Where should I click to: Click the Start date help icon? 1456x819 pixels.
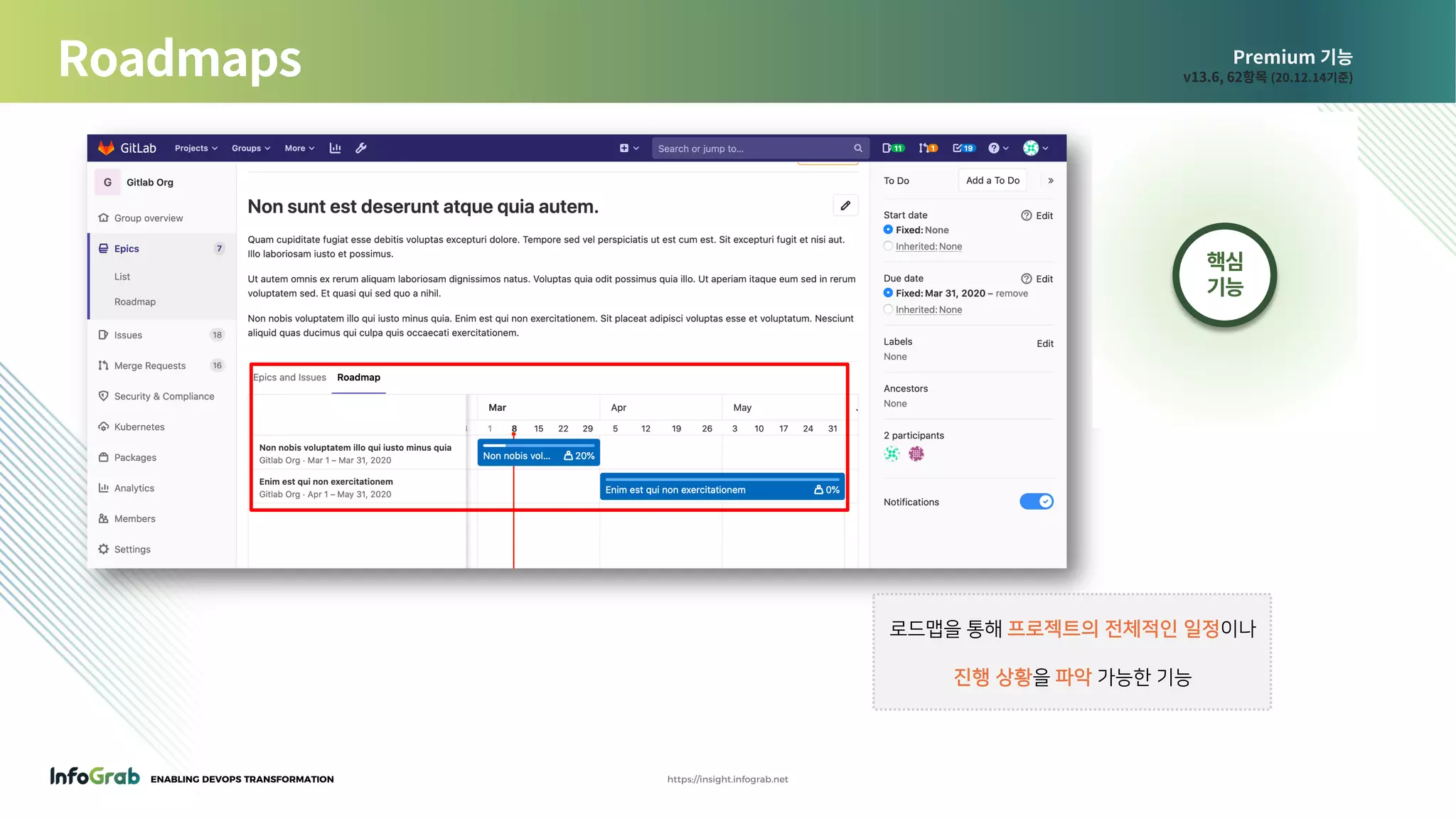(x=1027, y=215)
